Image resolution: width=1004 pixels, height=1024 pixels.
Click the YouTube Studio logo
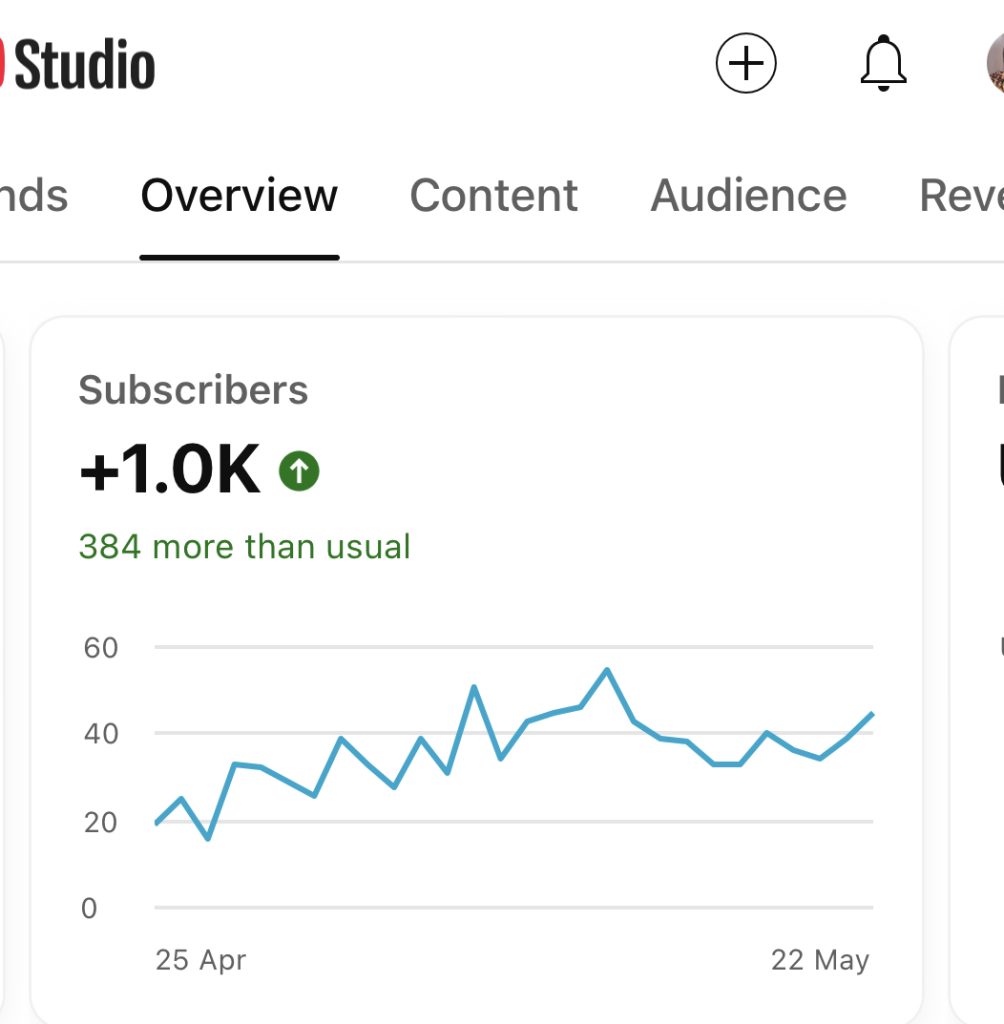78,65
